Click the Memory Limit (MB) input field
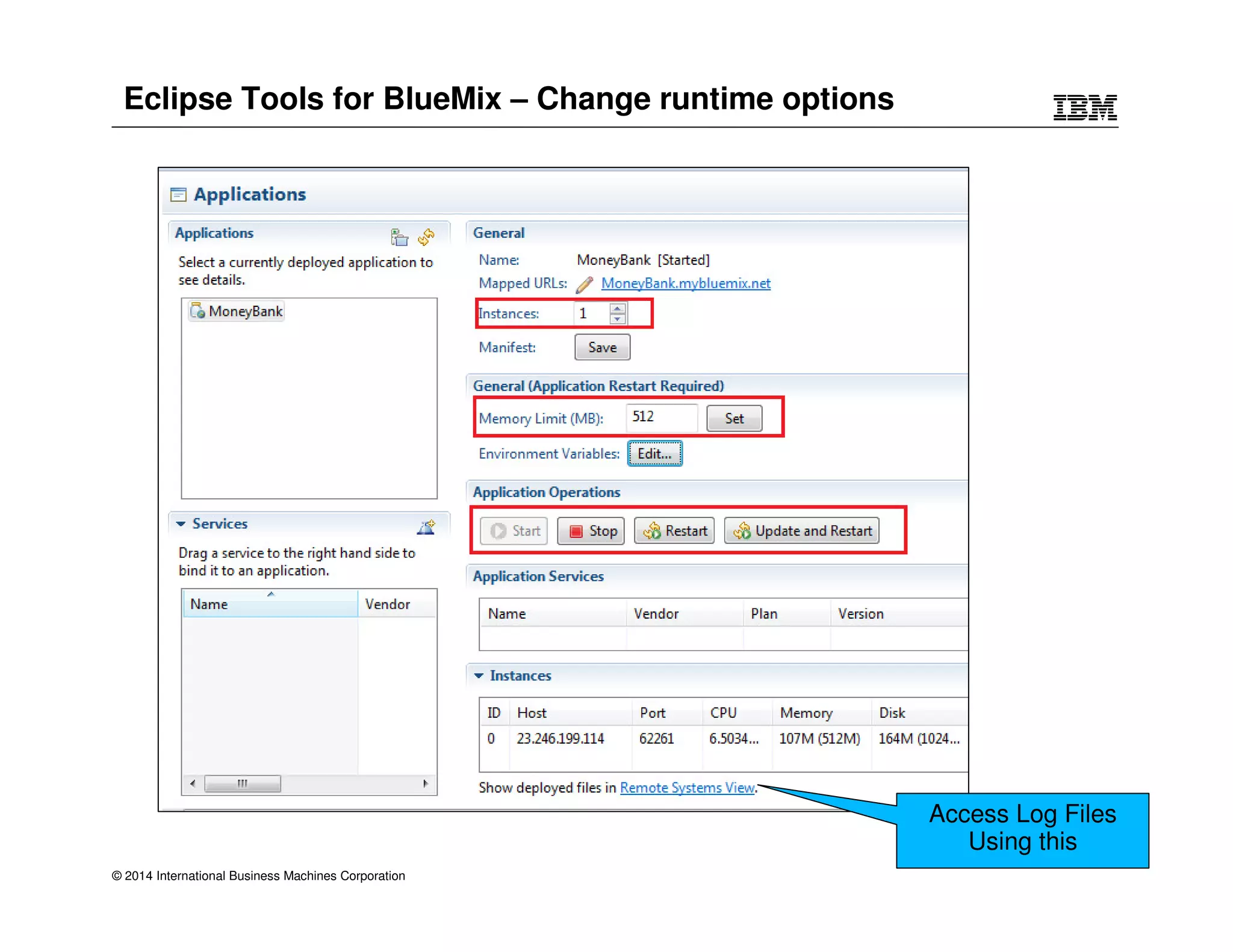1233x952 pixels. coord(662,418)
